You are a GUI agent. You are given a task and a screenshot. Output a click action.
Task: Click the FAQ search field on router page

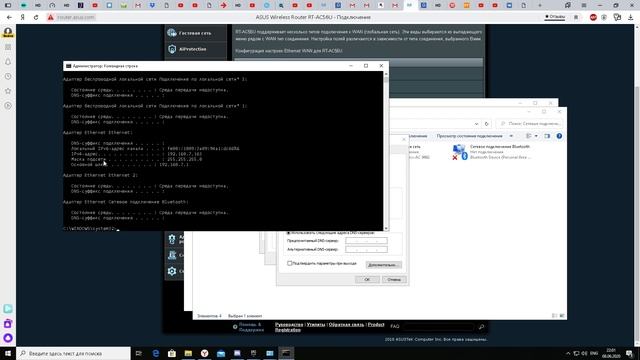click(439, 327)
